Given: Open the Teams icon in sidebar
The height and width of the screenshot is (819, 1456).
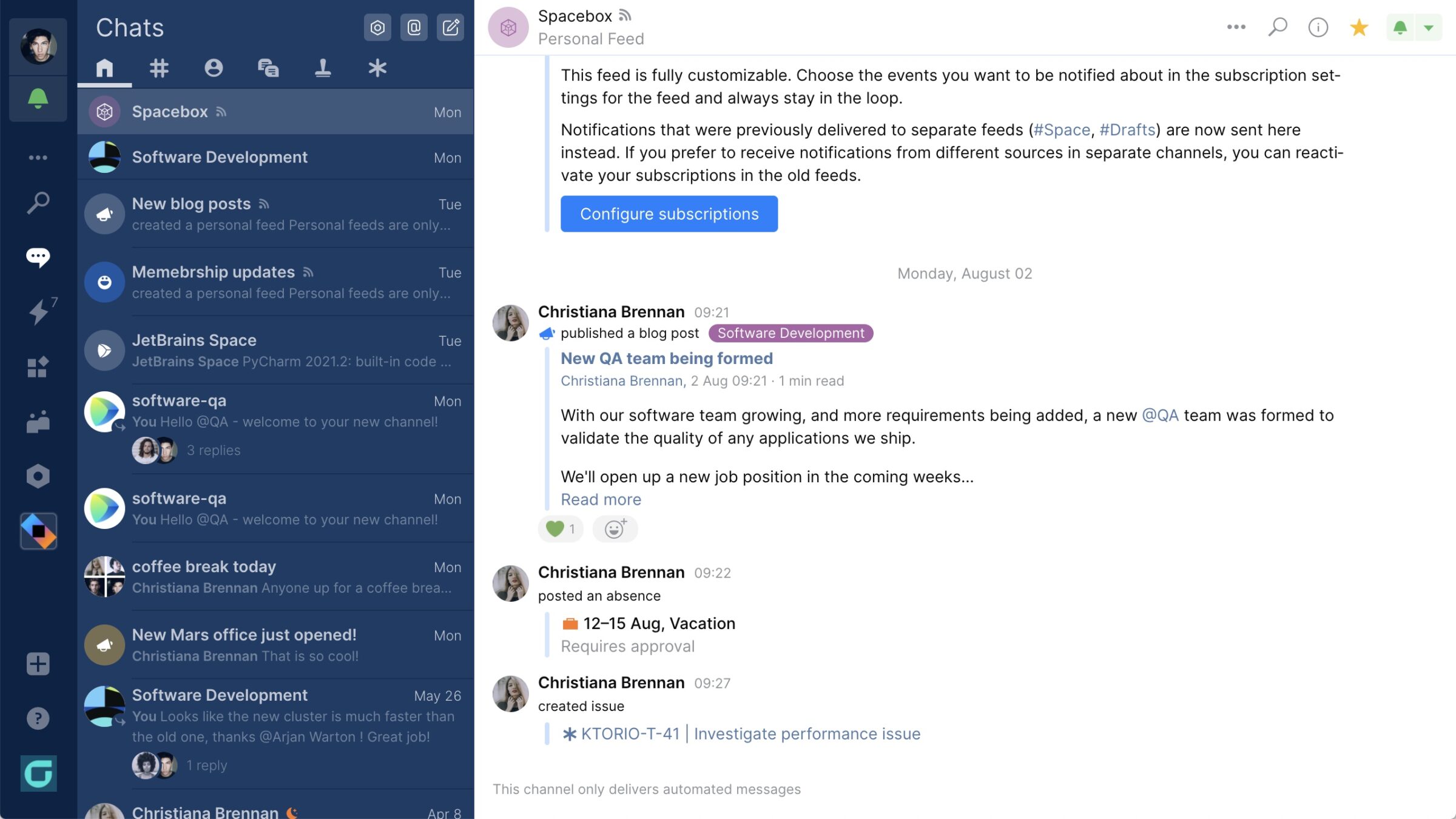Looking at the screenshot, I should [x=38, y=422].
